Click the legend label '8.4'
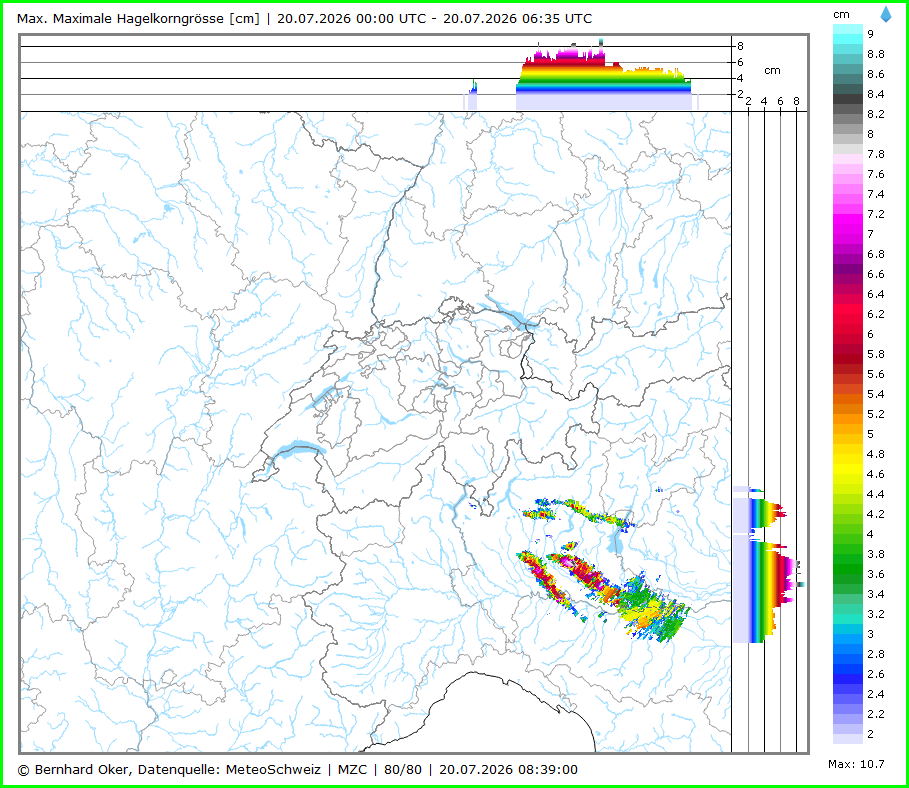This screenshot has height=788, width=909. point(876,94)
